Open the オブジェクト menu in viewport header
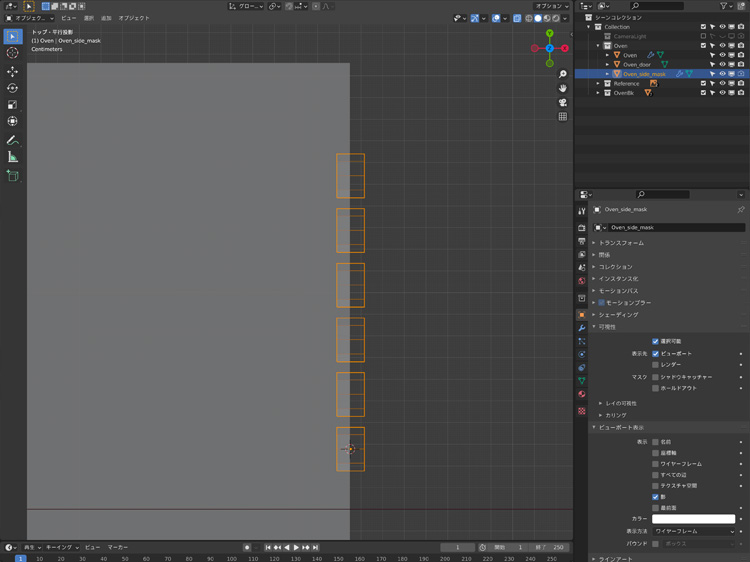This screenshot has width=750, height=562. pyautogui.click(x=134, y=18)
